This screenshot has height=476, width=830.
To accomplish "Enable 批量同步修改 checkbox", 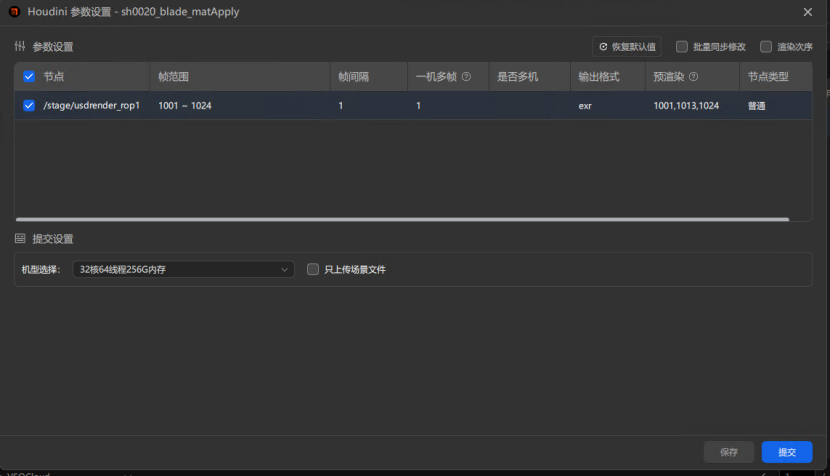I will point(682,47).
